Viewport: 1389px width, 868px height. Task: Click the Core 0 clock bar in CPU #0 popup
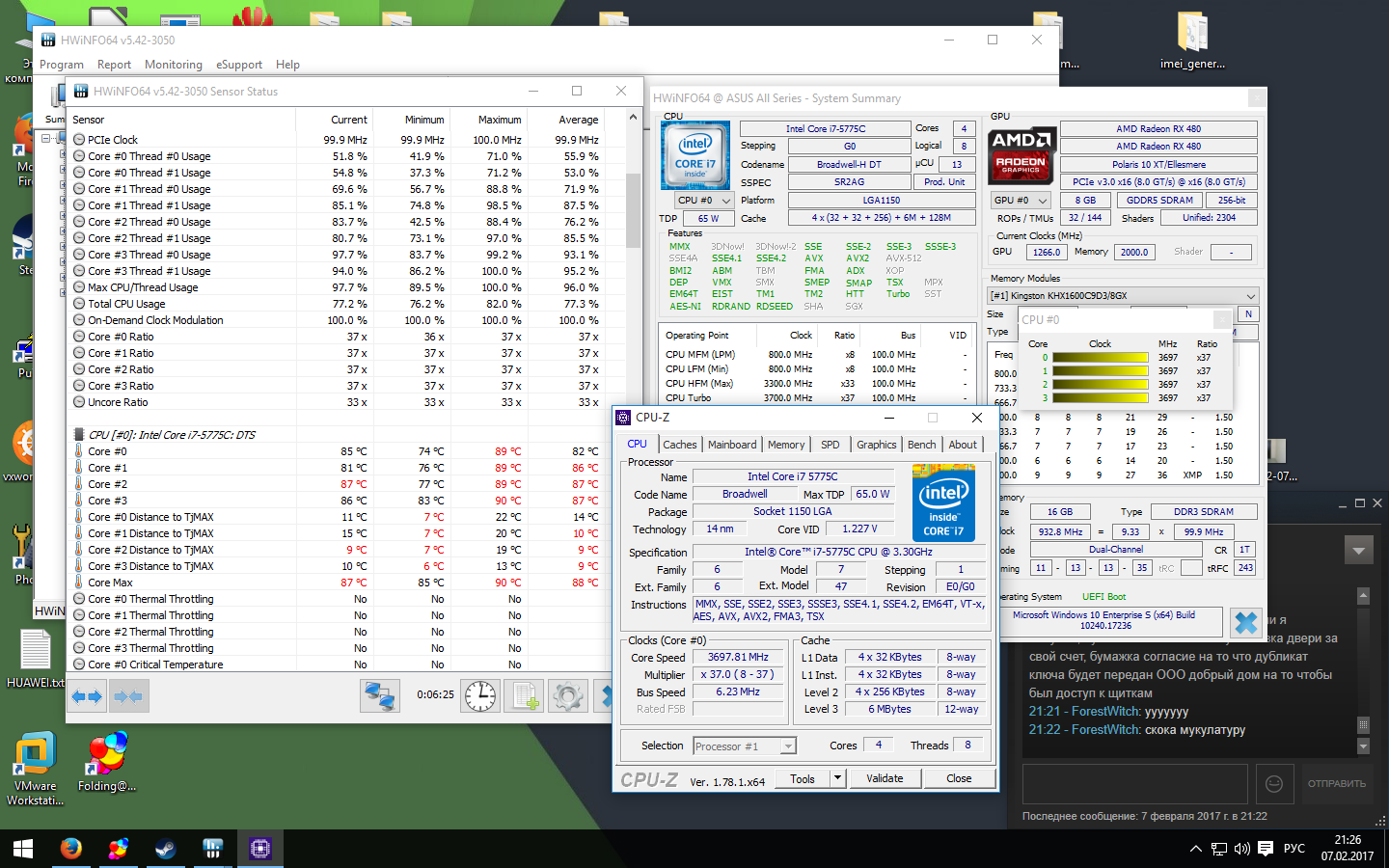coord(1101,358)
